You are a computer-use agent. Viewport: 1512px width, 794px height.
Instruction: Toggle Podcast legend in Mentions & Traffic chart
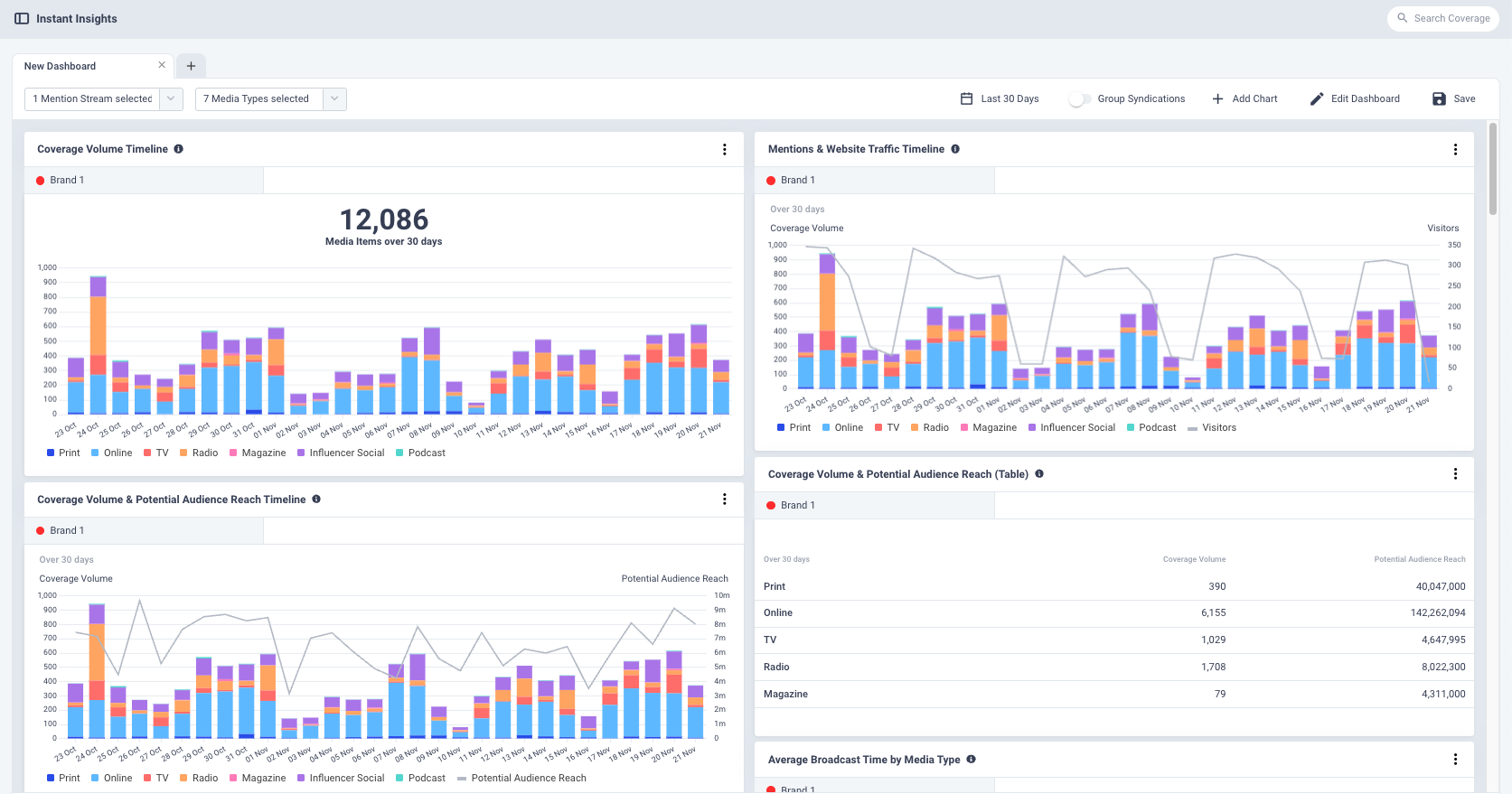click(1151, 427)
